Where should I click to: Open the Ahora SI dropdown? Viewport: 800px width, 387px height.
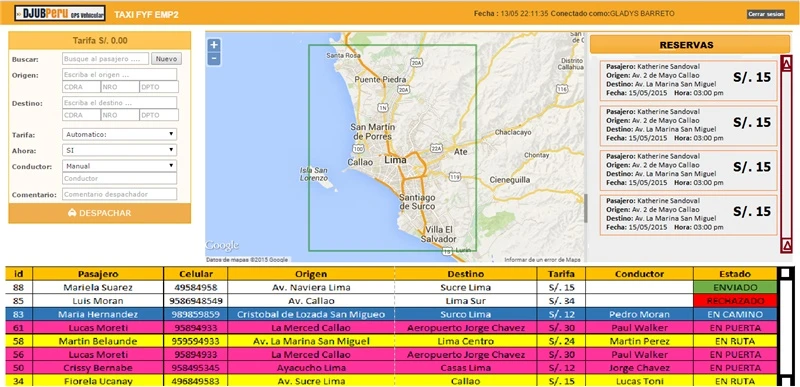[119, 150]
